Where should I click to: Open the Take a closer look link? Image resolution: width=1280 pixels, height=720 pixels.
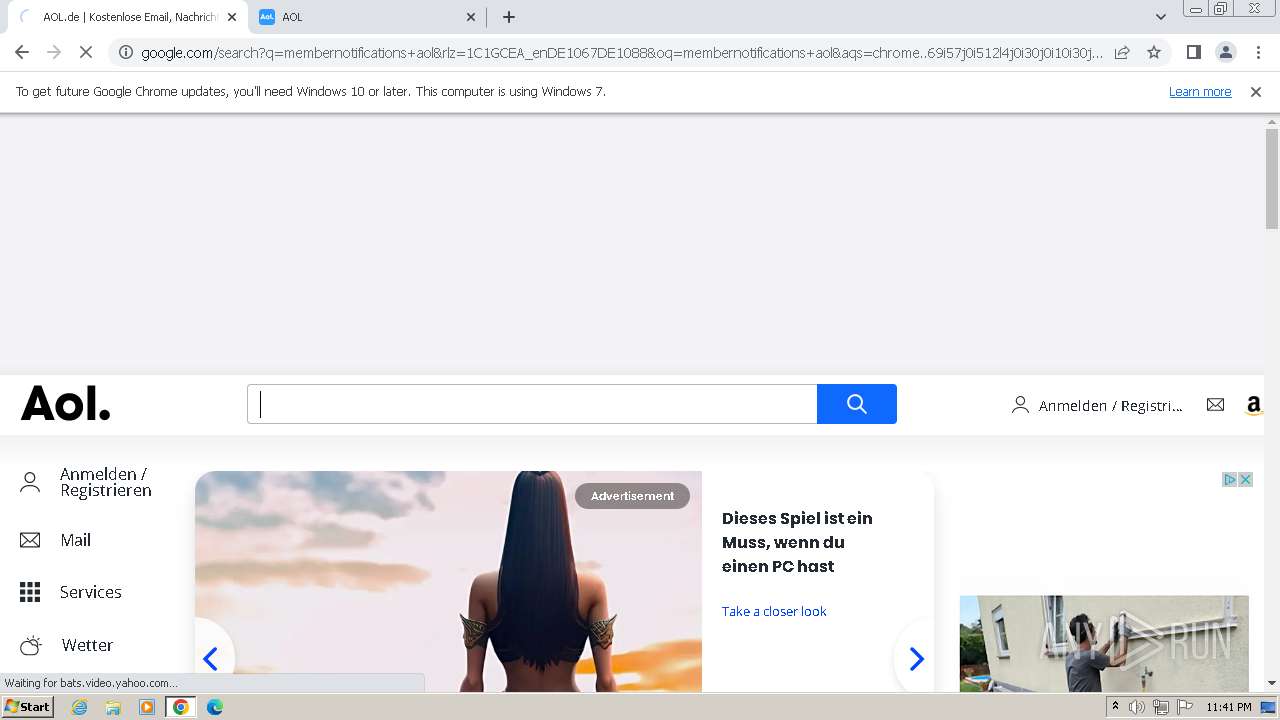(x=774, y=611)
